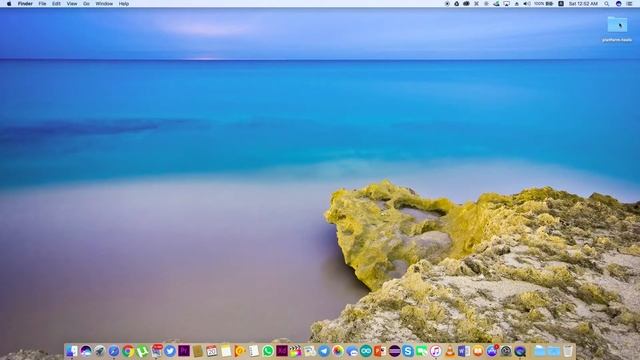The height and width of the screenshot is (360, 640).
Task: Open the View menu
Action: click(72, 4)
